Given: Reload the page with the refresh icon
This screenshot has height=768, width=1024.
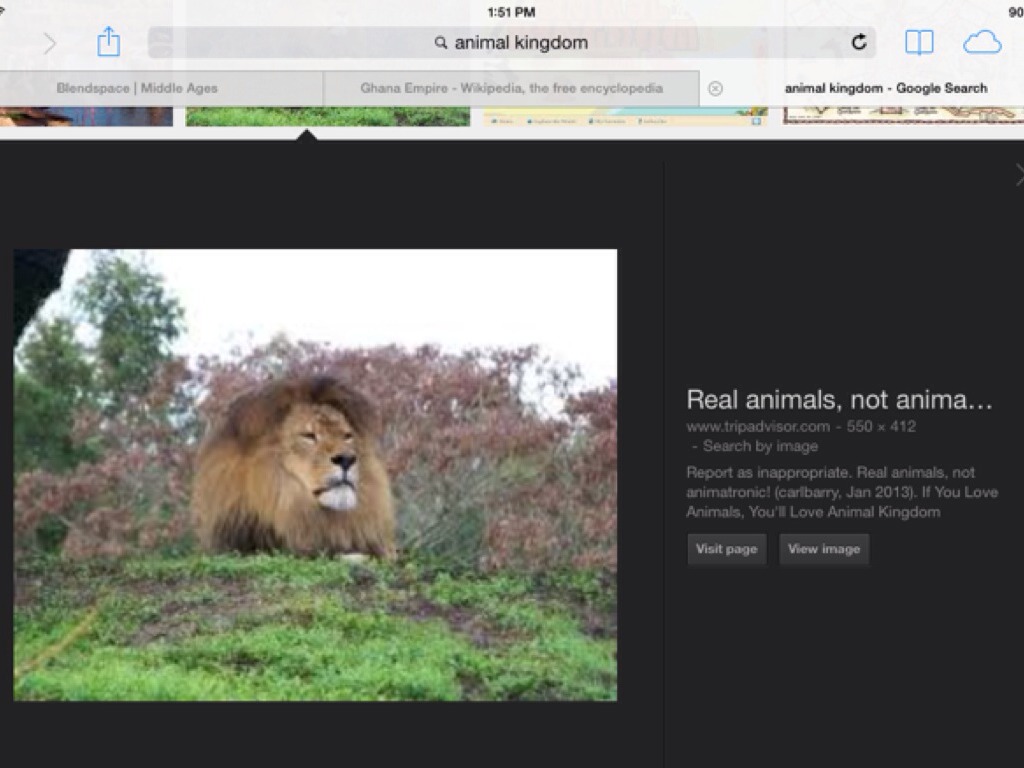Looking at the screenshot, I should 858,42.
